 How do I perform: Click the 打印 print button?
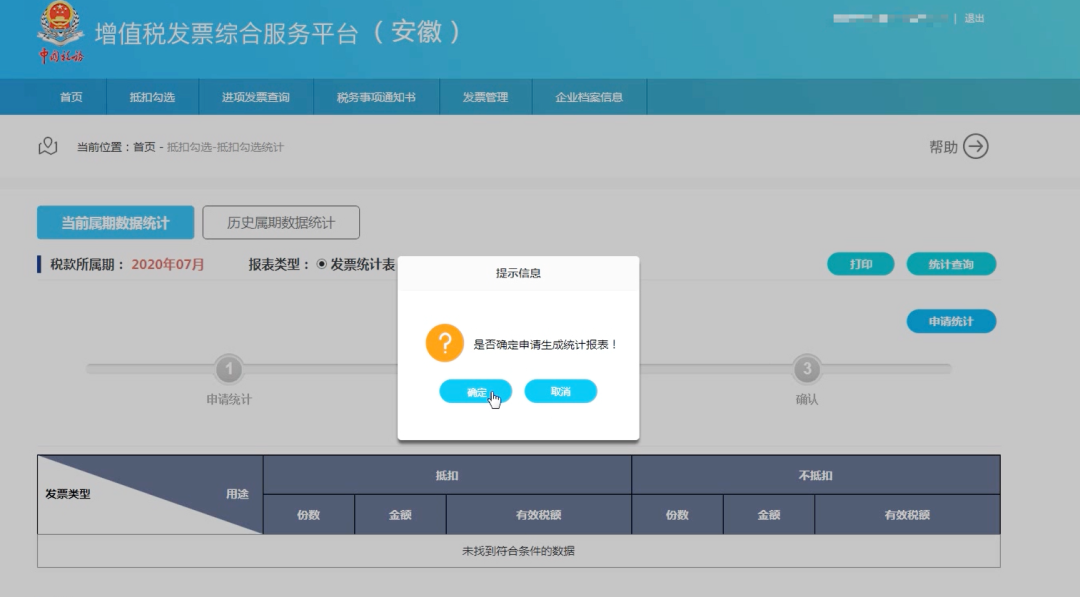click(x=860, y=264)
